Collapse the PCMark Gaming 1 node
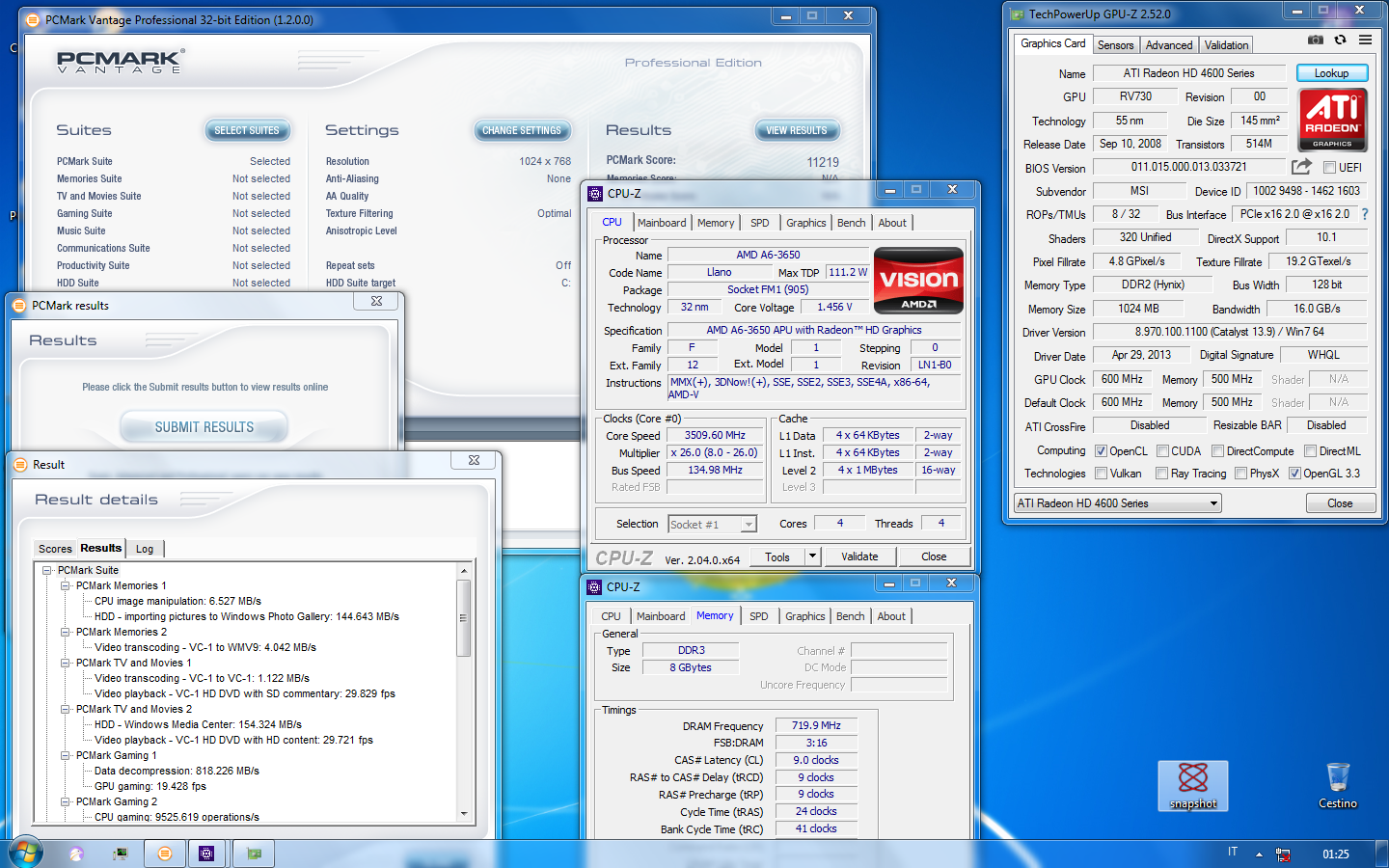Screen dimensions: 1389x868 (x=65, y=755)
